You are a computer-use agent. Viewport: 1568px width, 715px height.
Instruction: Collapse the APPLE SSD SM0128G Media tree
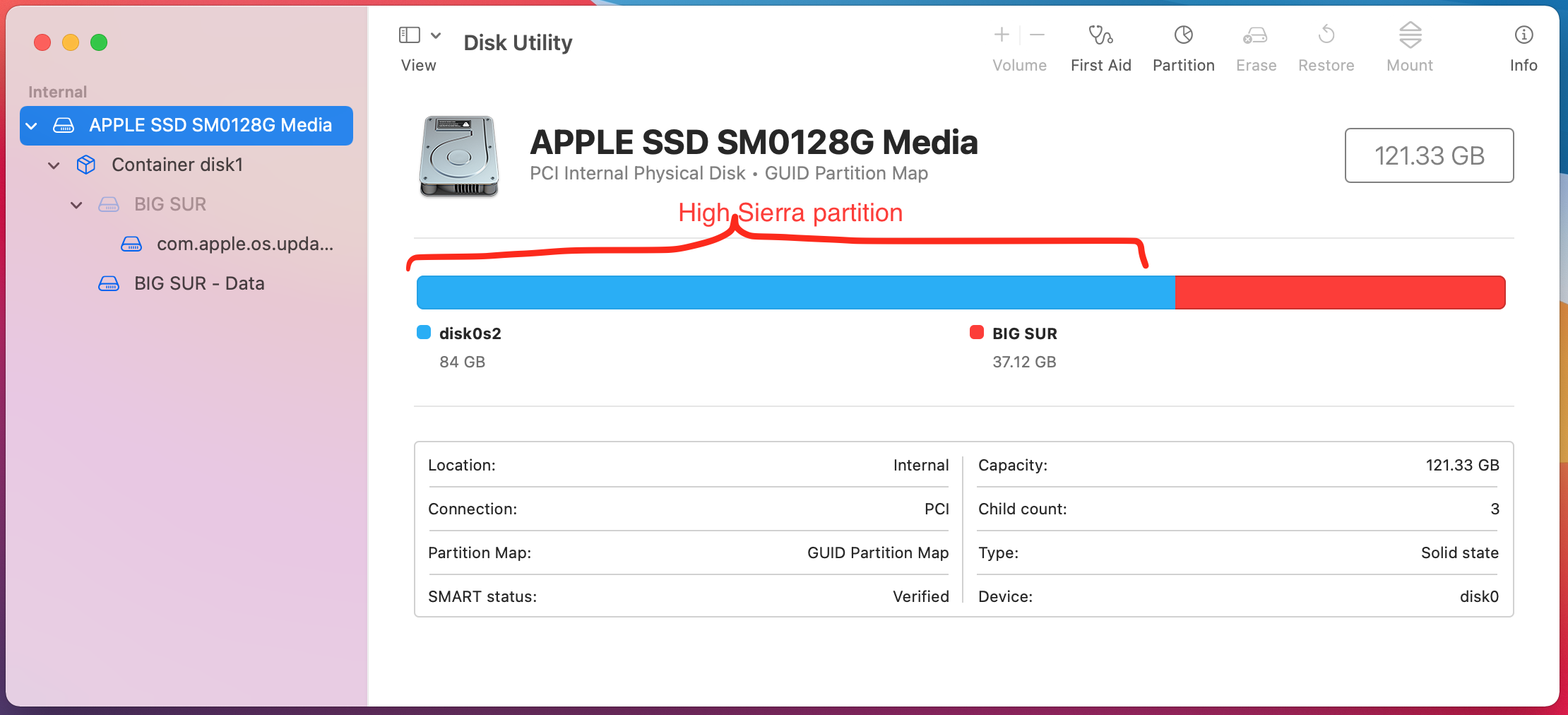point(31,126)
